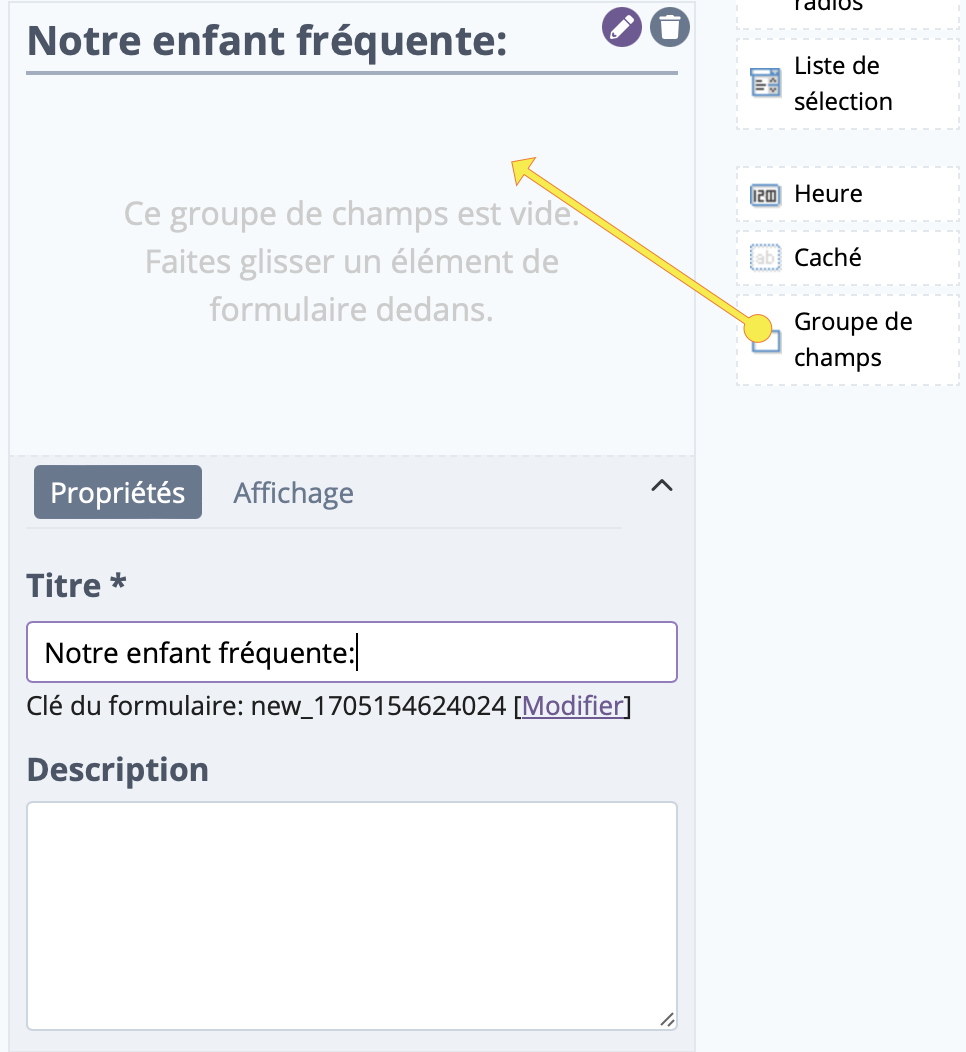Select the Groupe de champs label
Screen dimensions: 966x1052
click(x=853, y=339)
